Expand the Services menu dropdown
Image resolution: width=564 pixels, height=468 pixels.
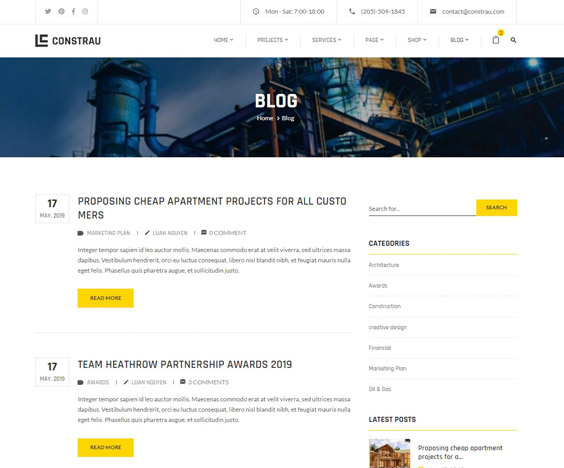click(327, 40)
